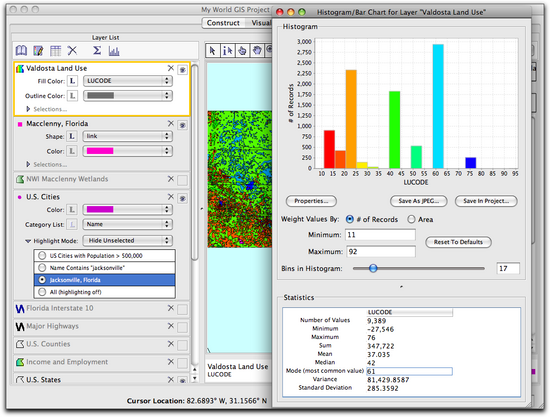Viewport: 550px width, 417px height.
Task: Remove the Major Highways layer
Action: tap(170, 326)
